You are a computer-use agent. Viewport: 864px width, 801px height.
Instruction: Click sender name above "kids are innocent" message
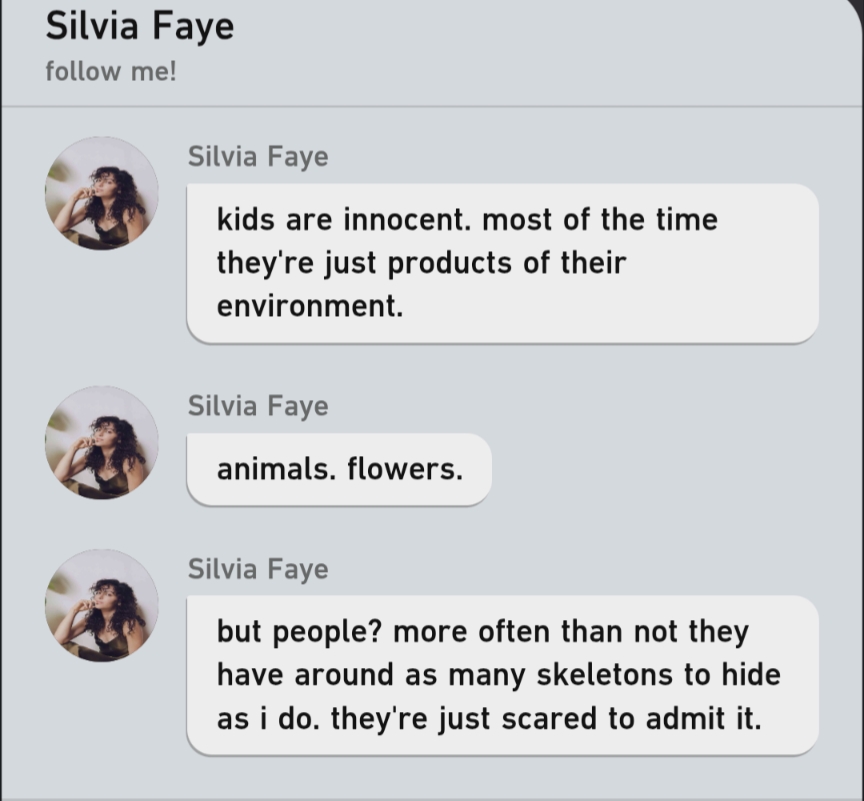(x=258, y=157)
